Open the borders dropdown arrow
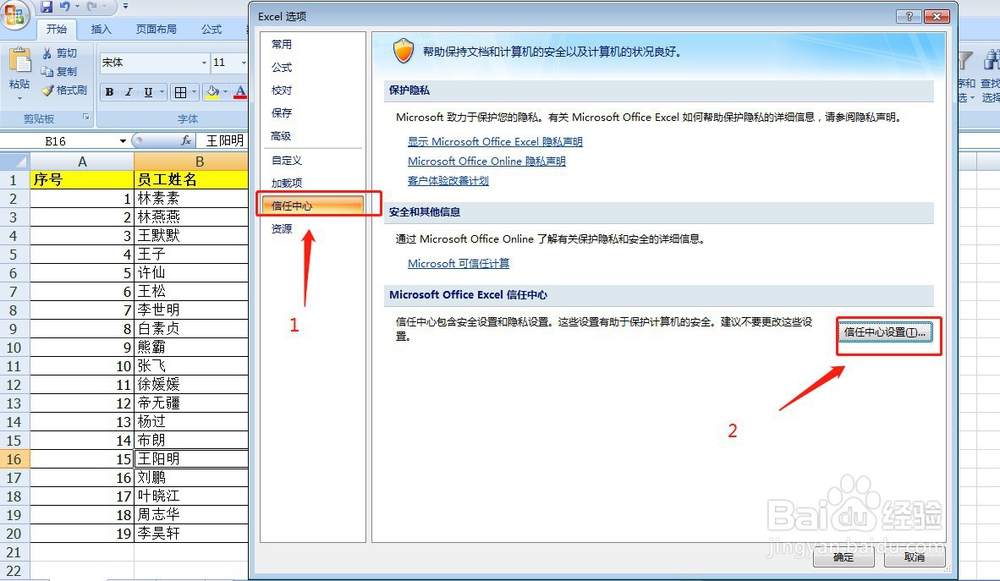 click(x=194, y=92)
